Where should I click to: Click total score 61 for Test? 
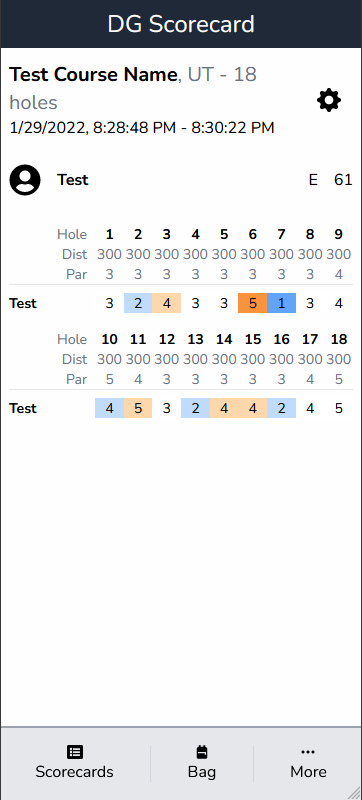(x=343, y=180)
